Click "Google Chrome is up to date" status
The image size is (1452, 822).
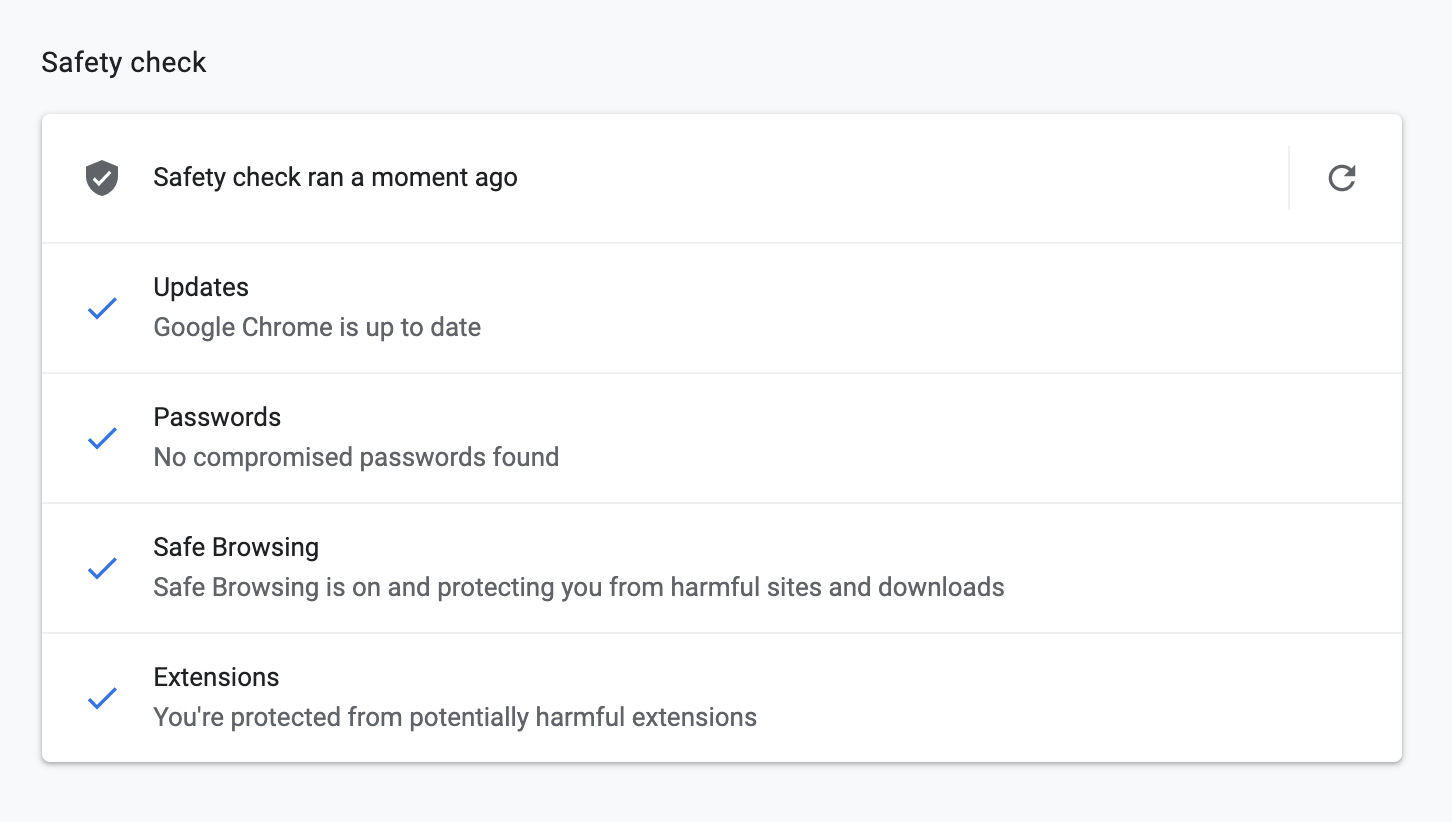pos(317,328)
